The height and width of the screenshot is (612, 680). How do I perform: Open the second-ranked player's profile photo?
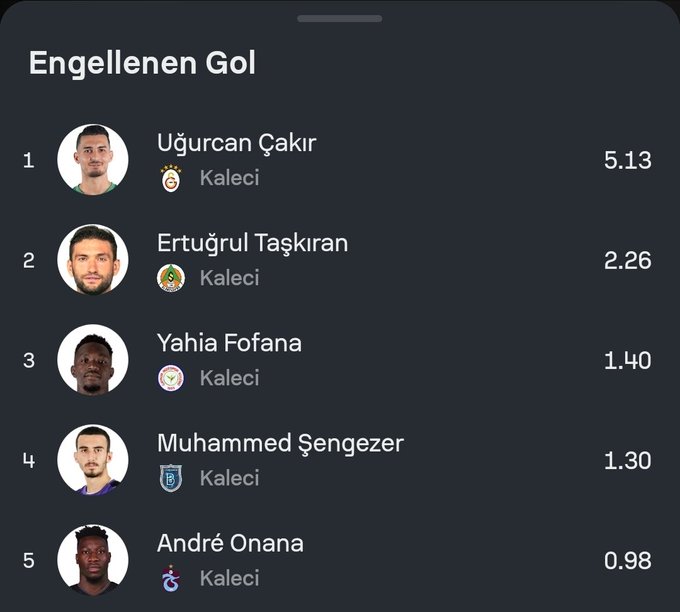(93, 260)
